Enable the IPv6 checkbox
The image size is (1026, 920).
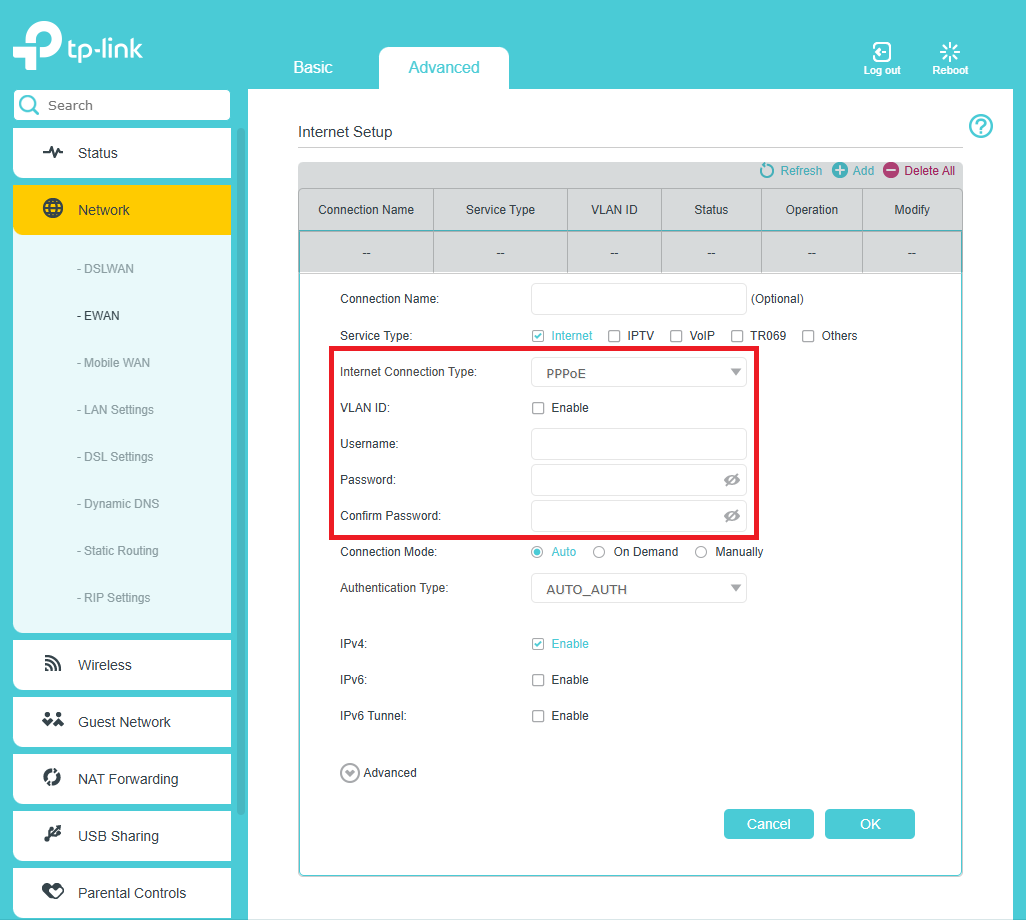tap(538, 680)
